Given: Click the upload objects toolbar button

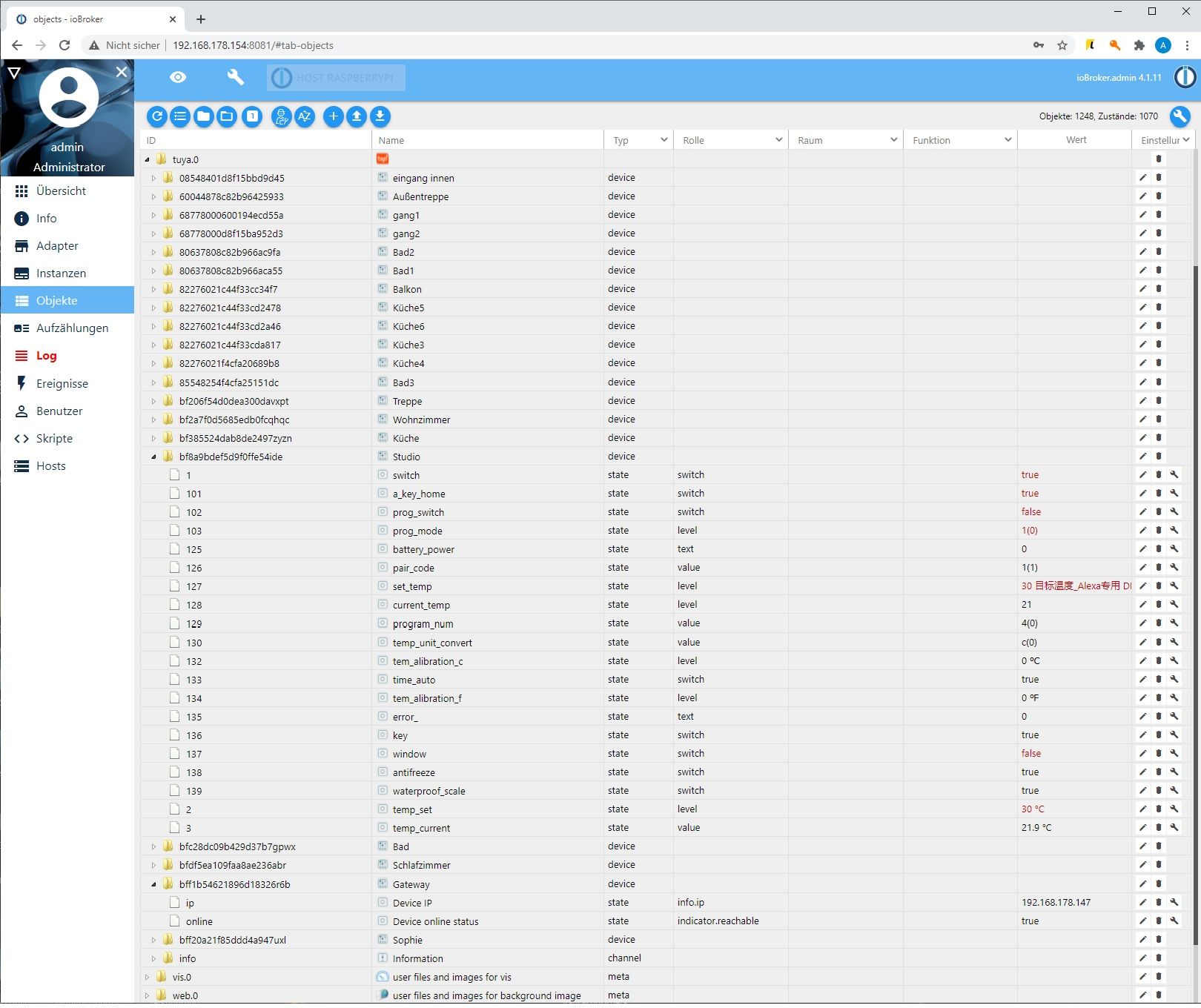Looking at the screenshot, I should 357,116.
